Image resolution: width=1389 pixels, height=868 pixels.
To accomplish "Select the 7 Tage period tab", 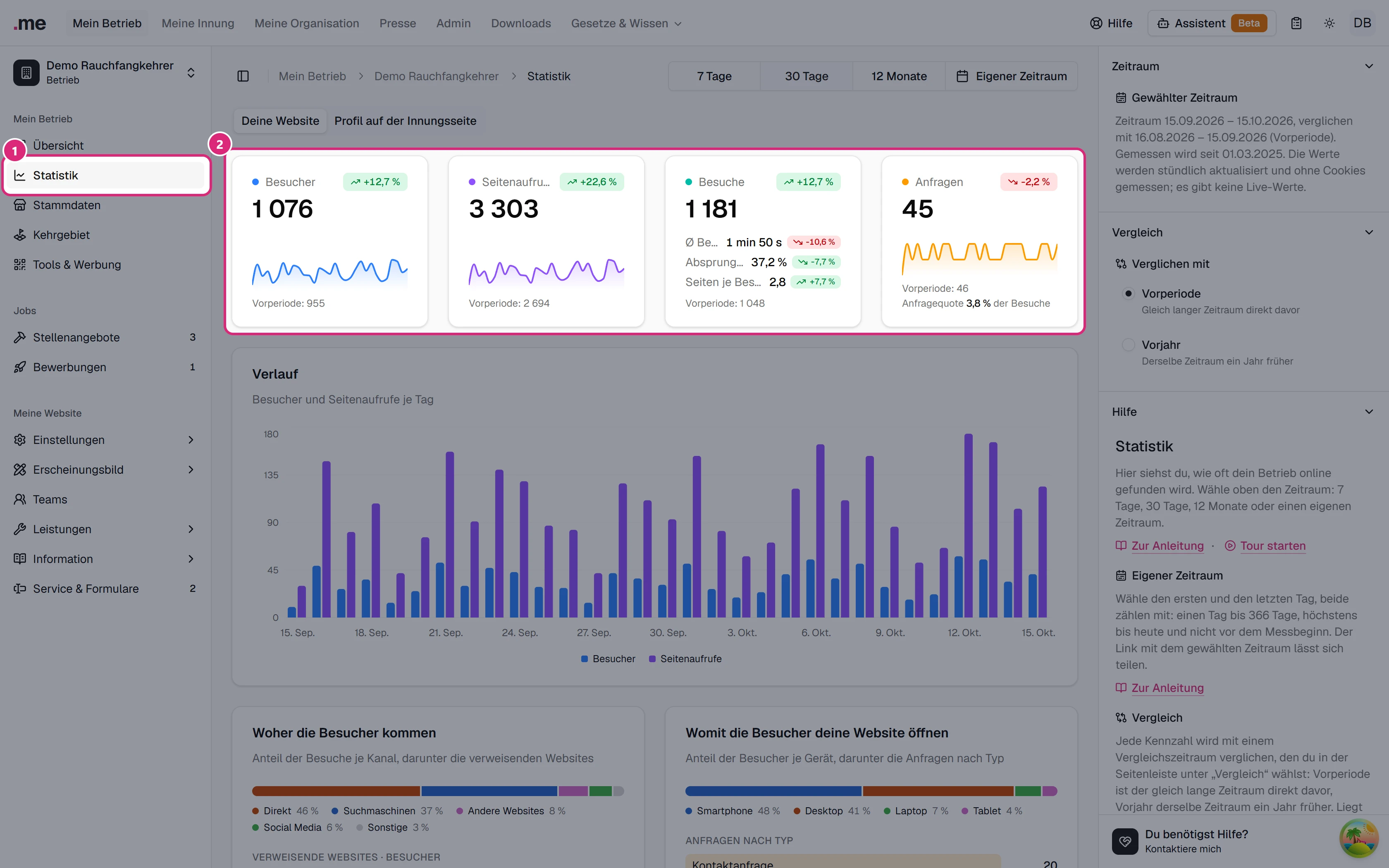I will [714, 76].
